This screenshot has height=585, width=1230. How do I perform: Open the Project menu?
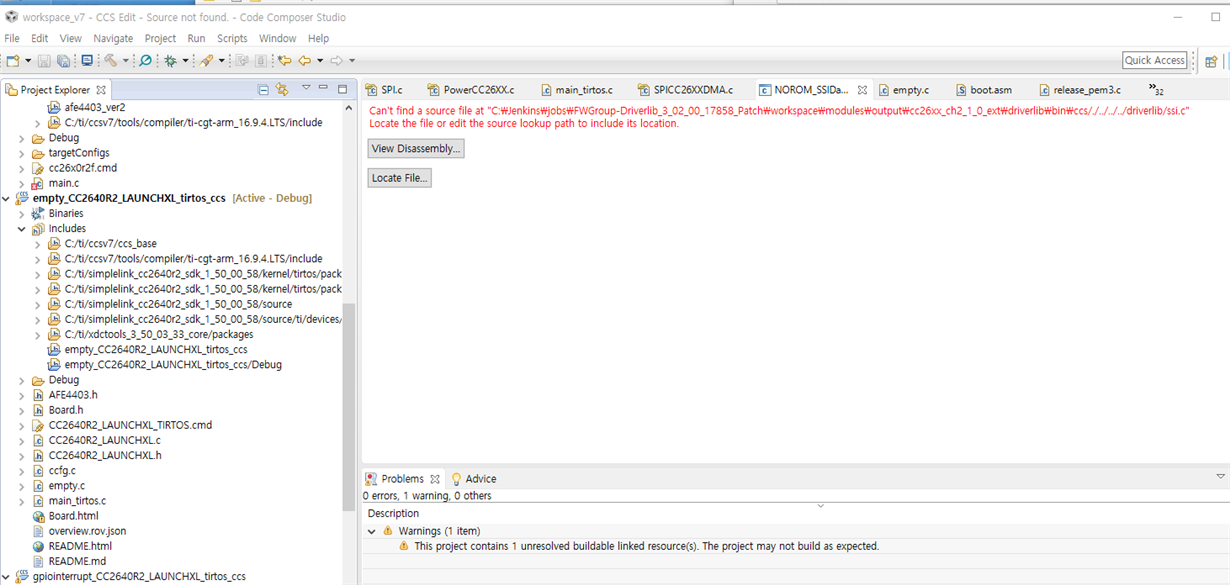point(160,38)
